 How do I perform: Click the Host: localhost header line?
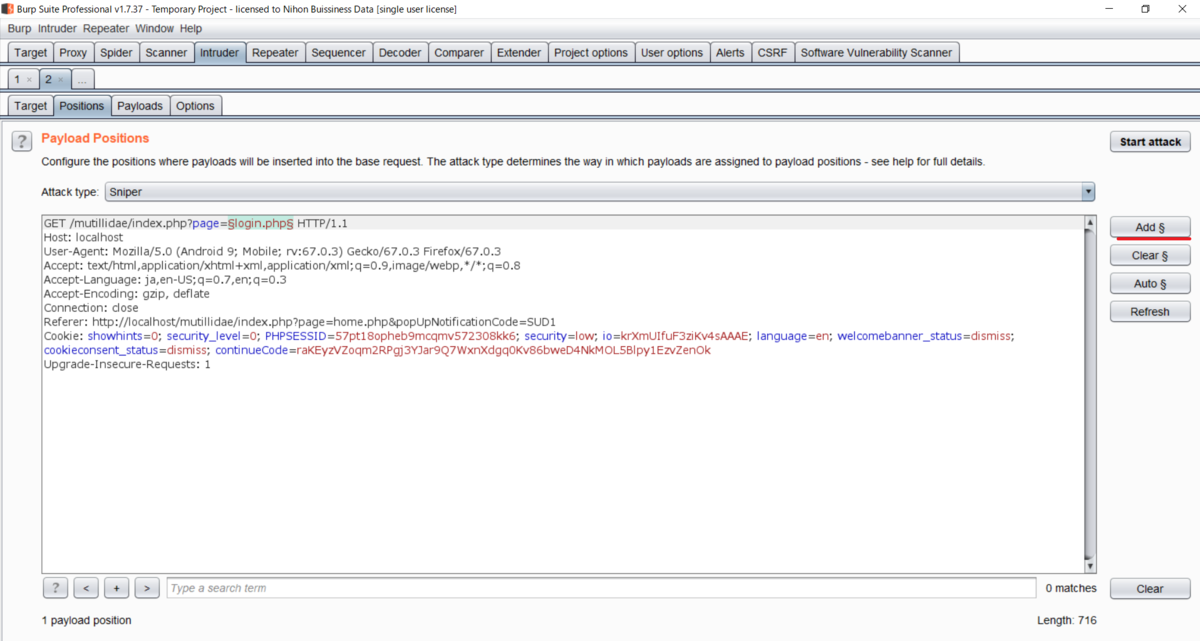84,237
